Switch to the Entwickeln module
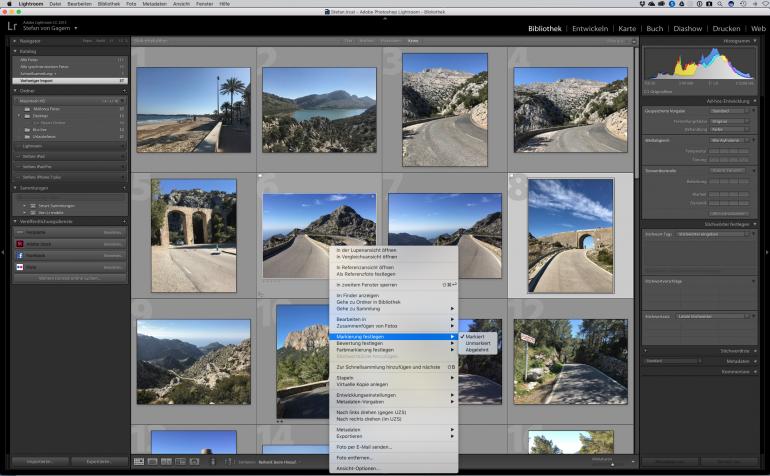This screenshot has width=770, height=476. pos(590,28)
